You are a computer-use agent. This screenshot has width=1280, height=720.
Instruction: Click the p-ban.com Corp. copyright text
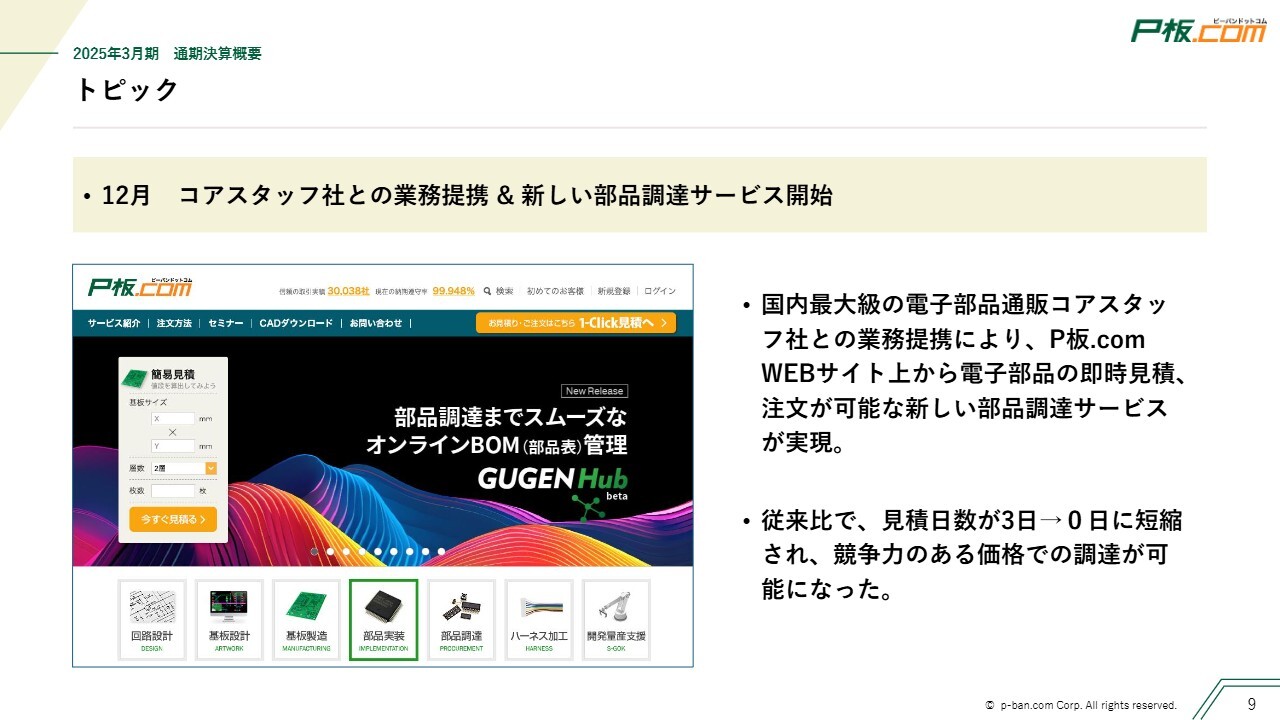[x=1081, y=705]
